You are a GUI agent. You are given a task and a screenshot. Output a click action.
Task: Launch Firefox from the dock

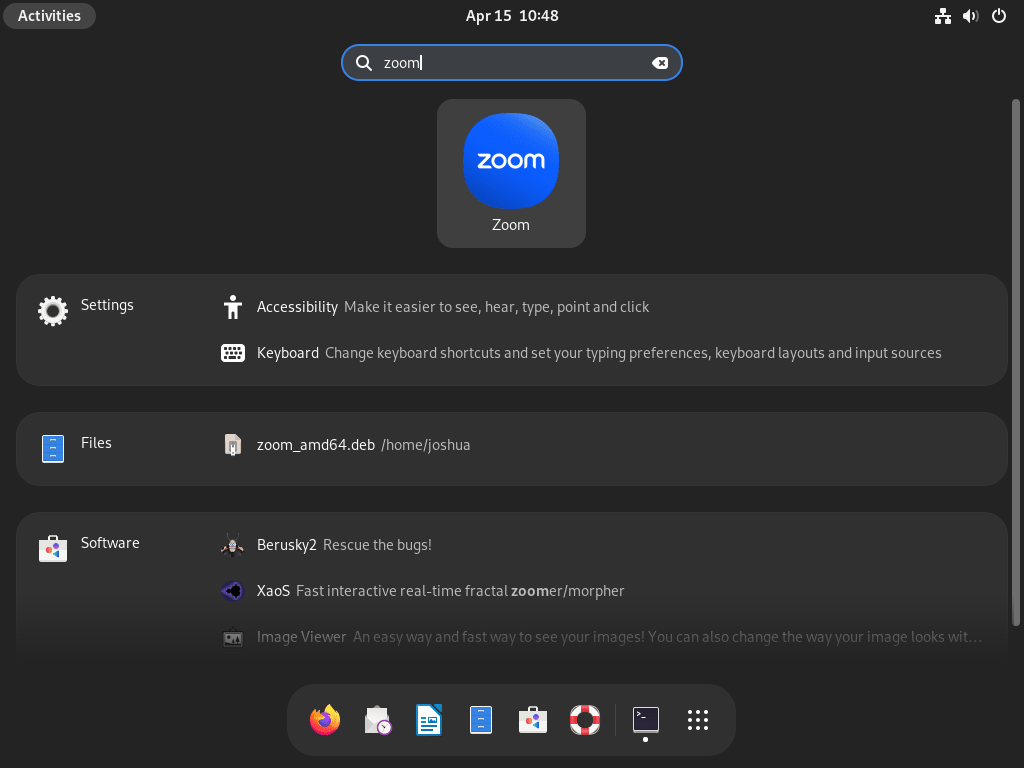pyautogui.click(x=324, y=719)
